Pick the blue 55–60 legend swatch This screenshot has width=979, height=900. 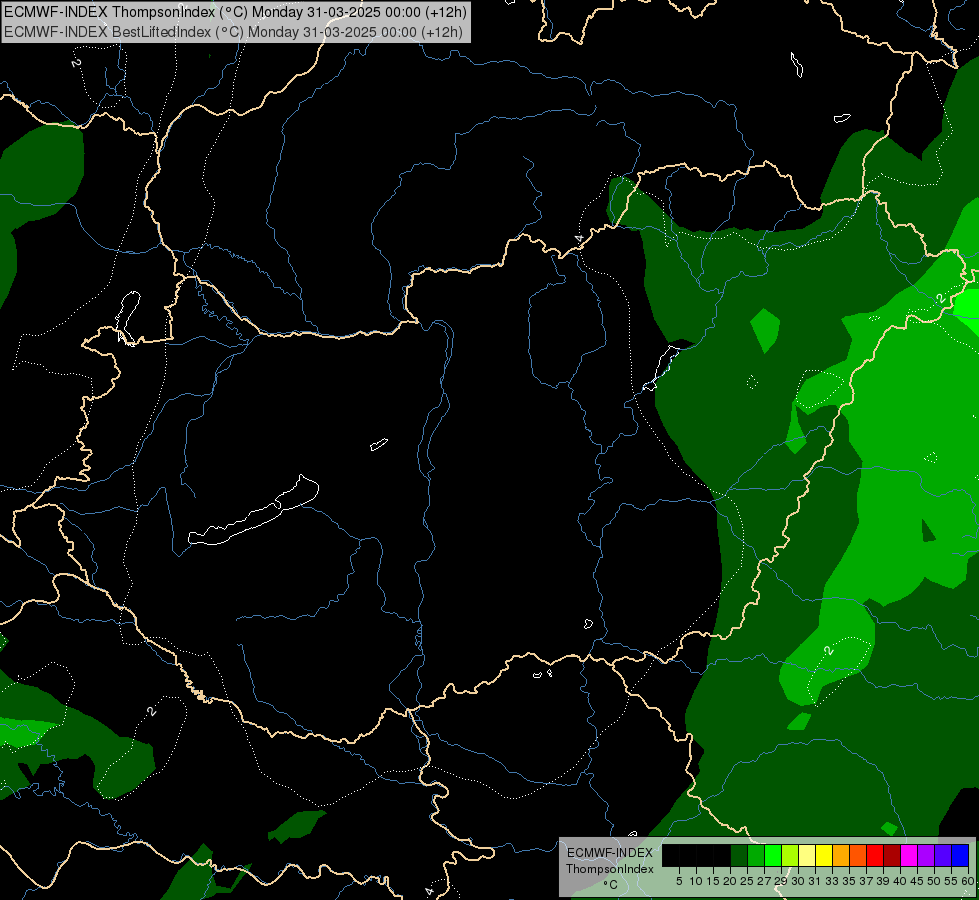point(960,855)
